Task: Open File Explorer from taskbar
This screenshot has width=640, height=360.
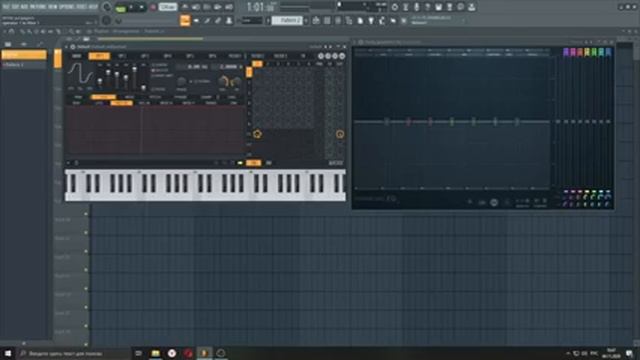Action: (156, 353)
